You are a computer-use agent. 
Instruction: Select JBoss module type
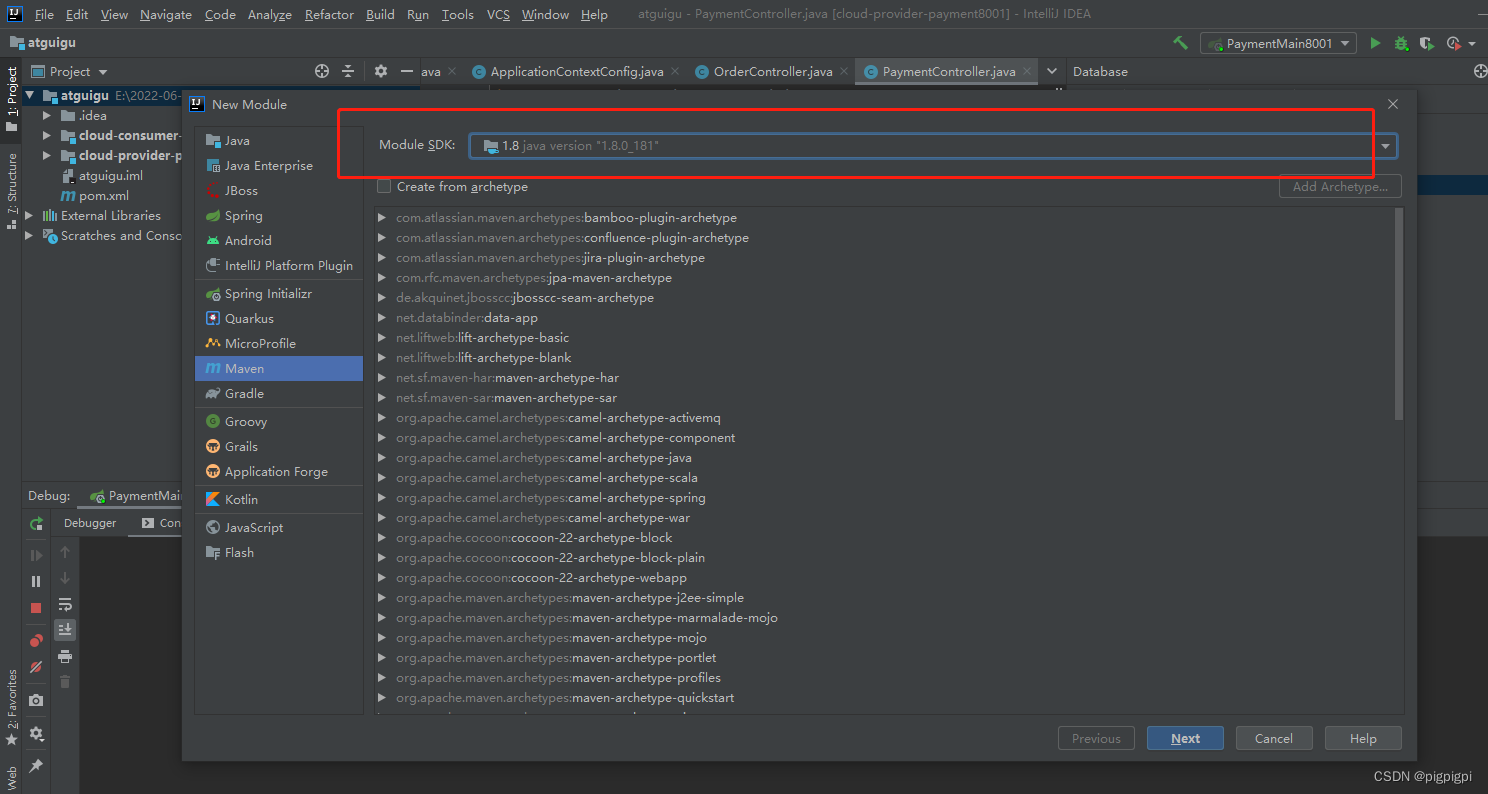click(x=279, y=191)
